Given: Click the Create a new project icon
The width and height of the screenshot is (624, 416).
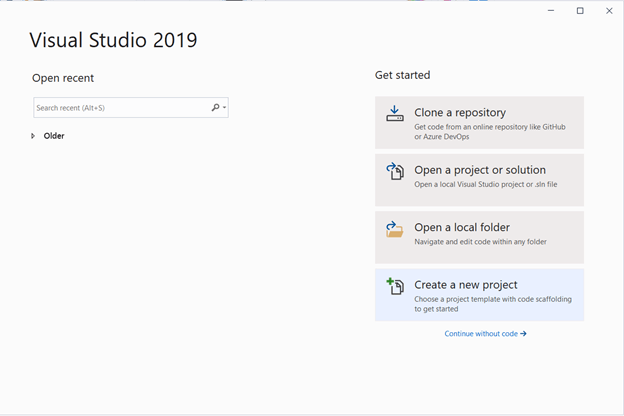Looking at the screenshot, I should pyautogui.click(x=395, y=286).
